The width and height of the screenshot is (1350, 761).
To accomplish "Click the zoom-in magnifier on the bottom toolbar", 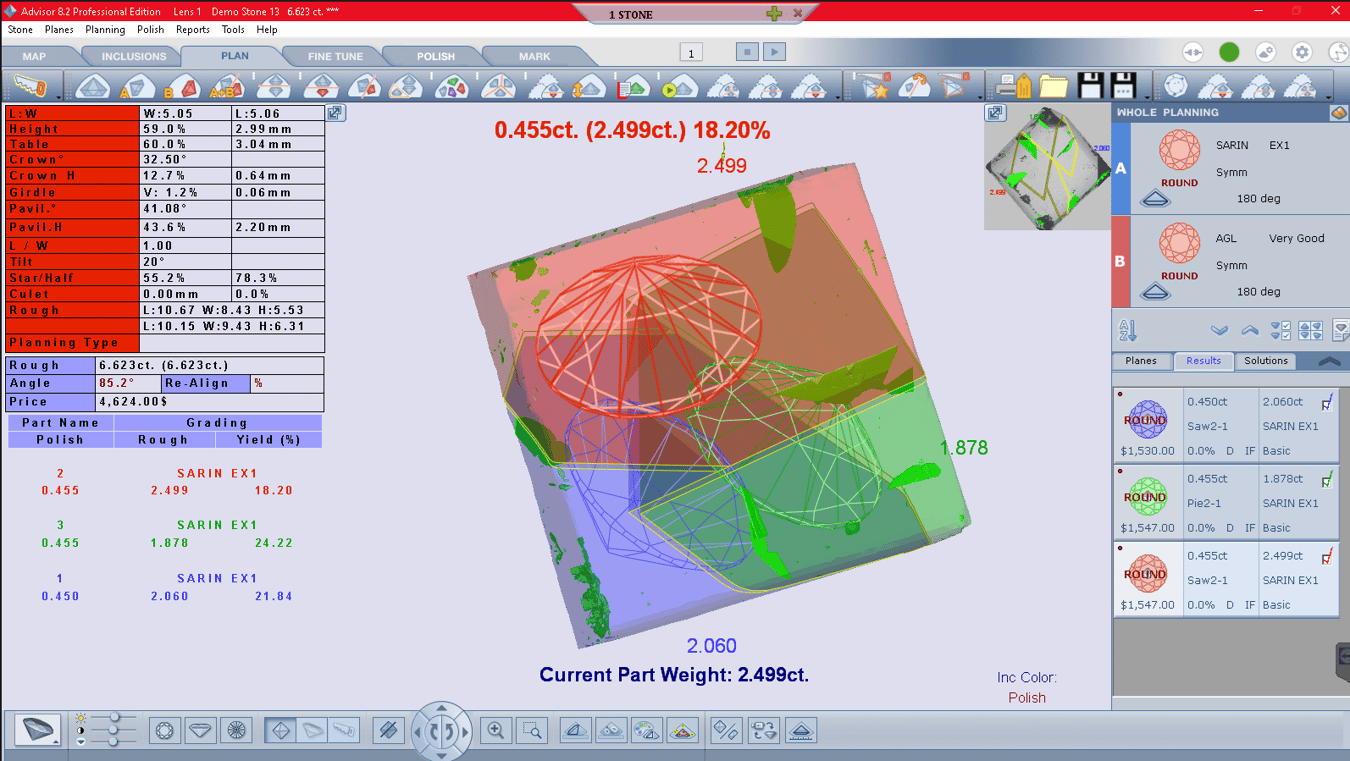I will click(x=496, y=730).
